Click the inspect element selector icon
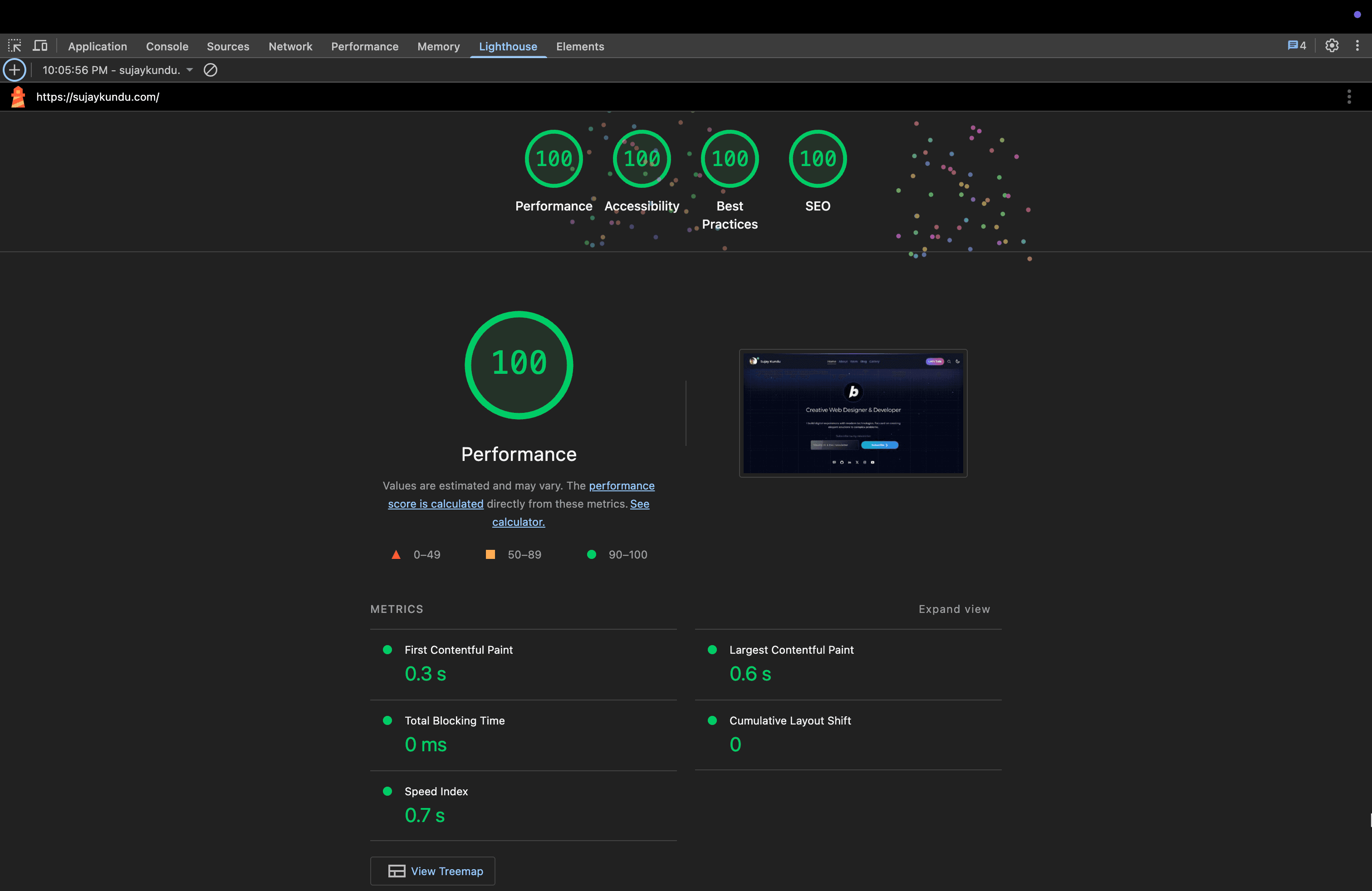 pyautogui.click(x=15, y=45)
